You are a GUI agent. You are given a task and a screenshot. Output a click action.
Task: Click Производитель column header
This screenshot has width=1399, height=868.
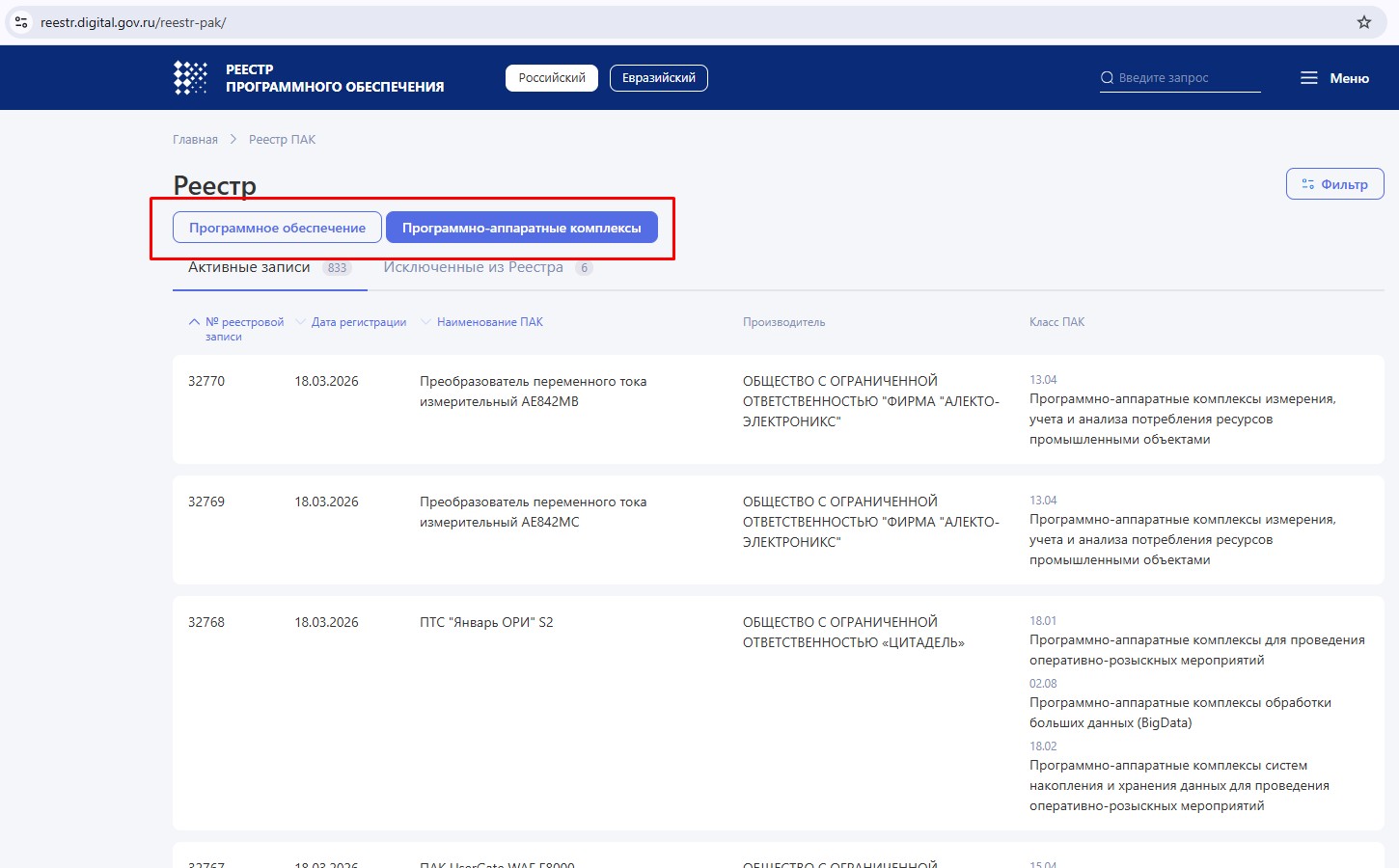784,322
